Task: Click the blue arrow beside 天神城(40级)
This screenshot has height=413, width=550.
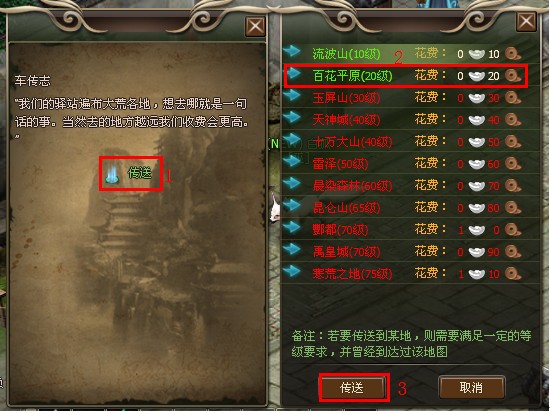Action: point(292,117)
